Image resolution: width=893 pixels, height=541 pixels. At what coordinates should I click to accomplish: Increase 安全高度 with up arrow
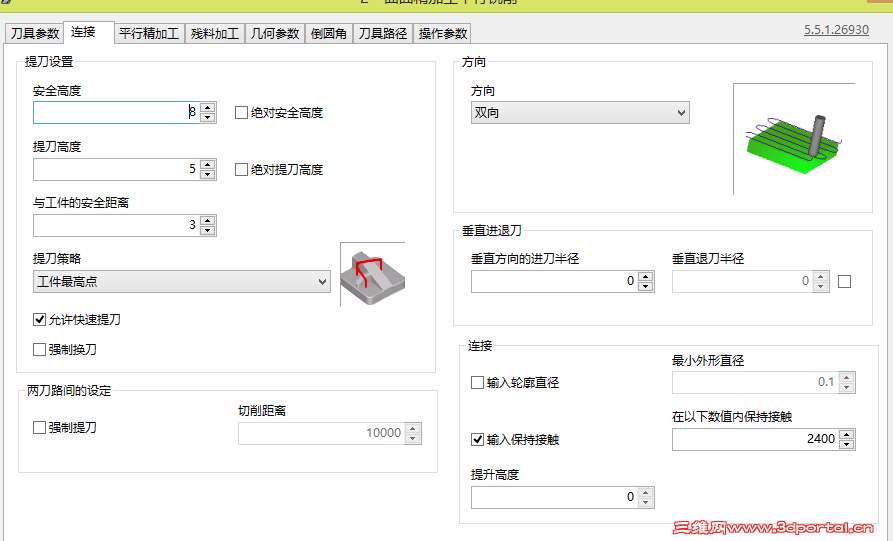208,107
